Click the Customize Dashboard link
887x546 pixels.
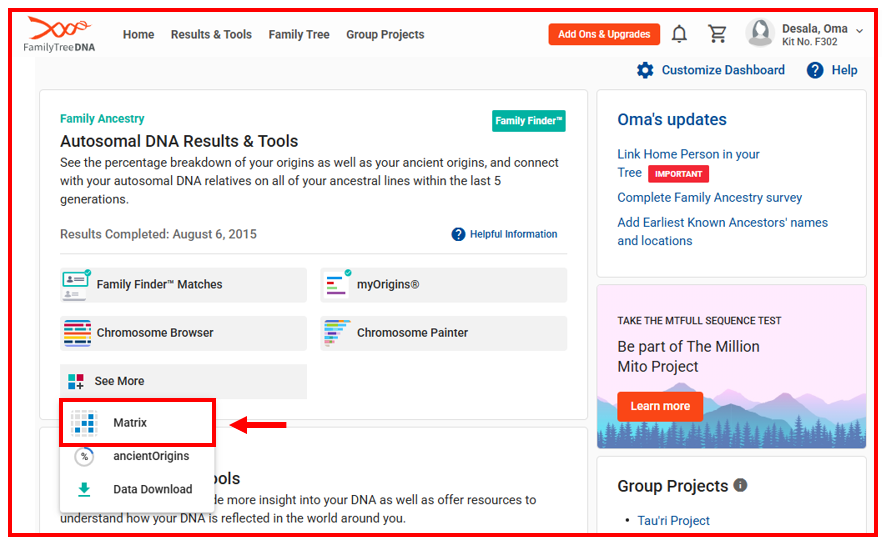pyautogui.click(x=723, y=70)
